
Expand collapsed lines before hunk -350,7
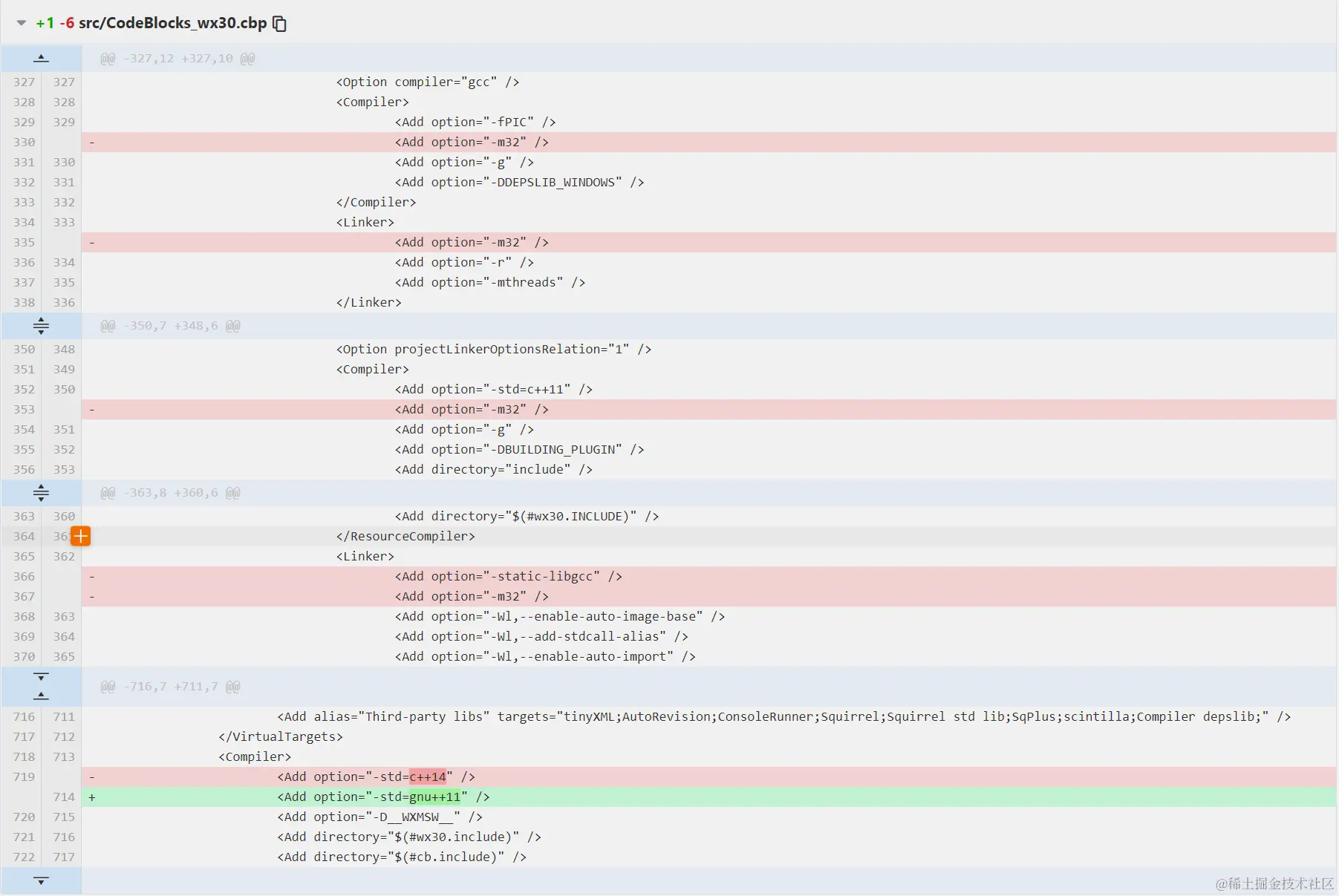coord(41,325)
